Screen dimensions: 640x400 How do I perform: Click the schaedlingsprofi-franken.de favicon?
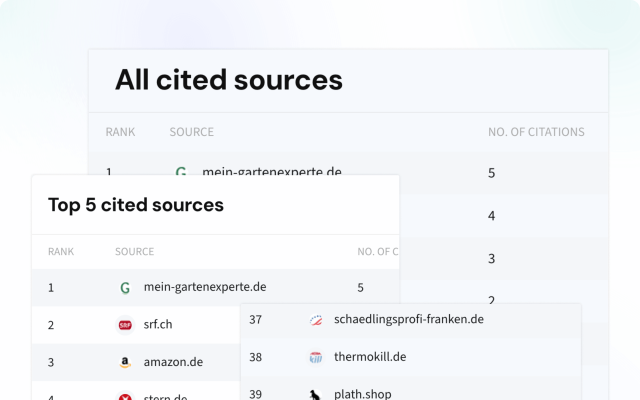pyautogui.click(x=316, y=320)
